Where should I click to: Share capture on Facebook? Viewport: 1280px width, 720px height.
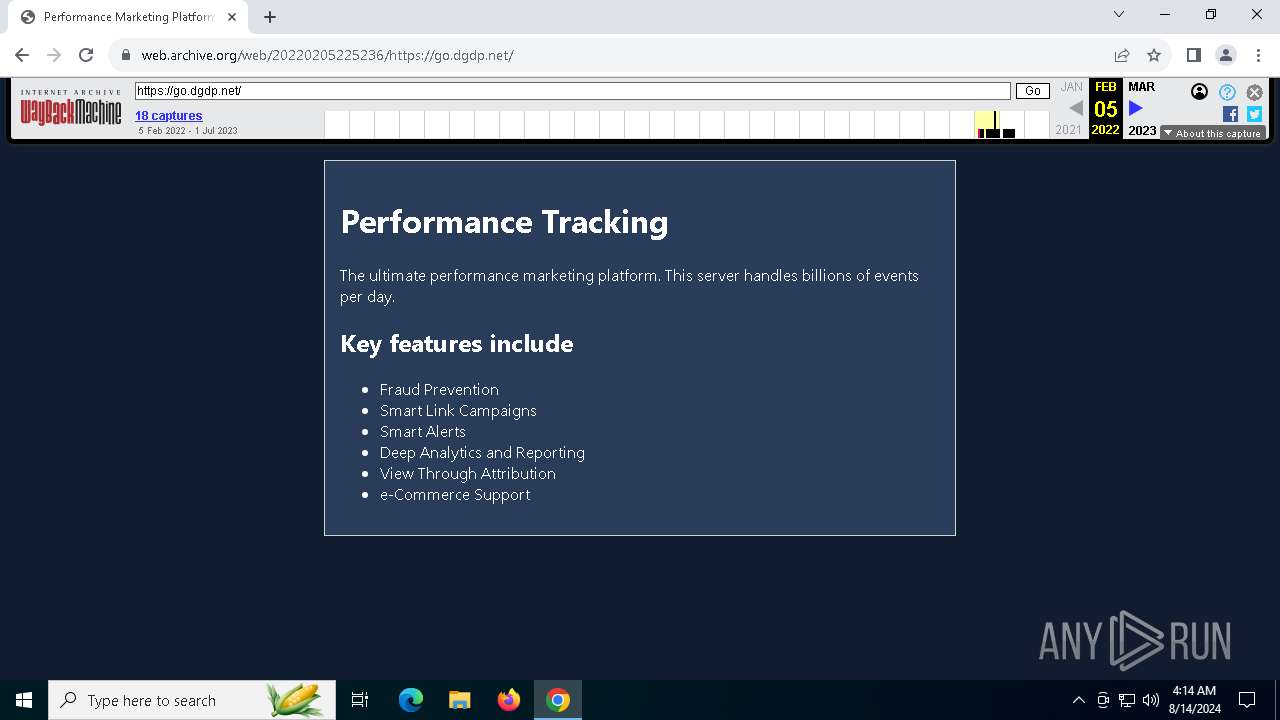tap(1230, 114)
